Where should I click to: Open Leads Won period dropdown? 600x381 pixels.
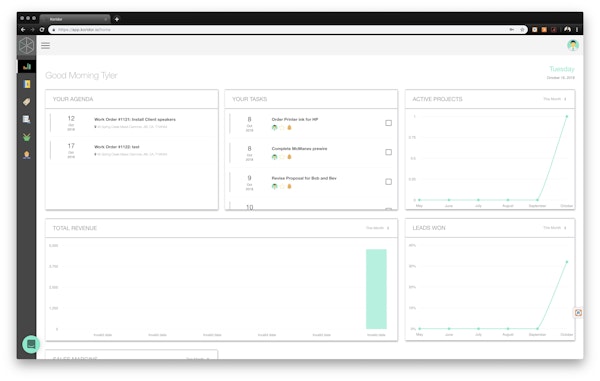(x=554, y=228)
